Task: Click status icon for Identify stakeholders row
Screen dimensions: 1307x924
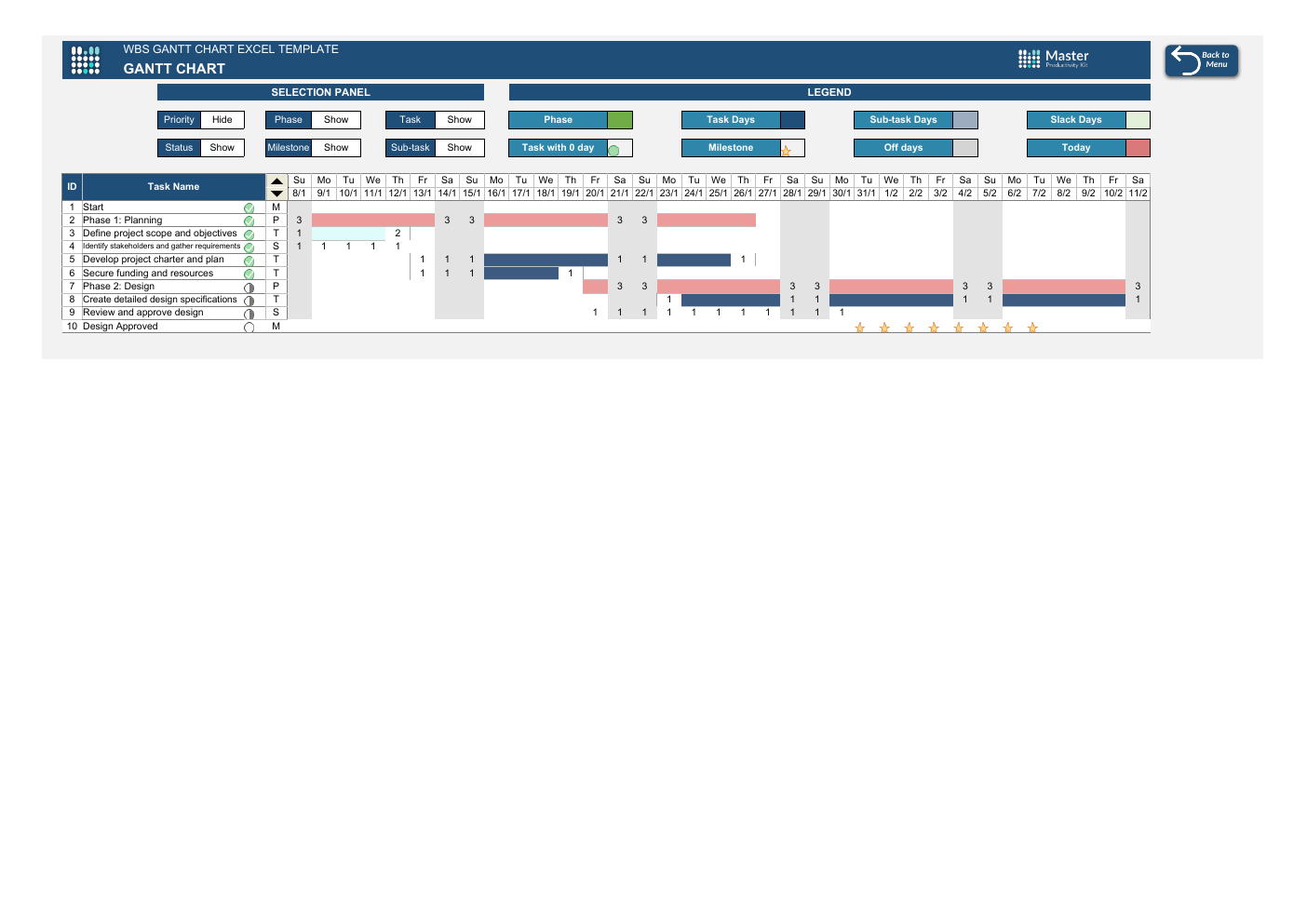Action: click(249, 248)
